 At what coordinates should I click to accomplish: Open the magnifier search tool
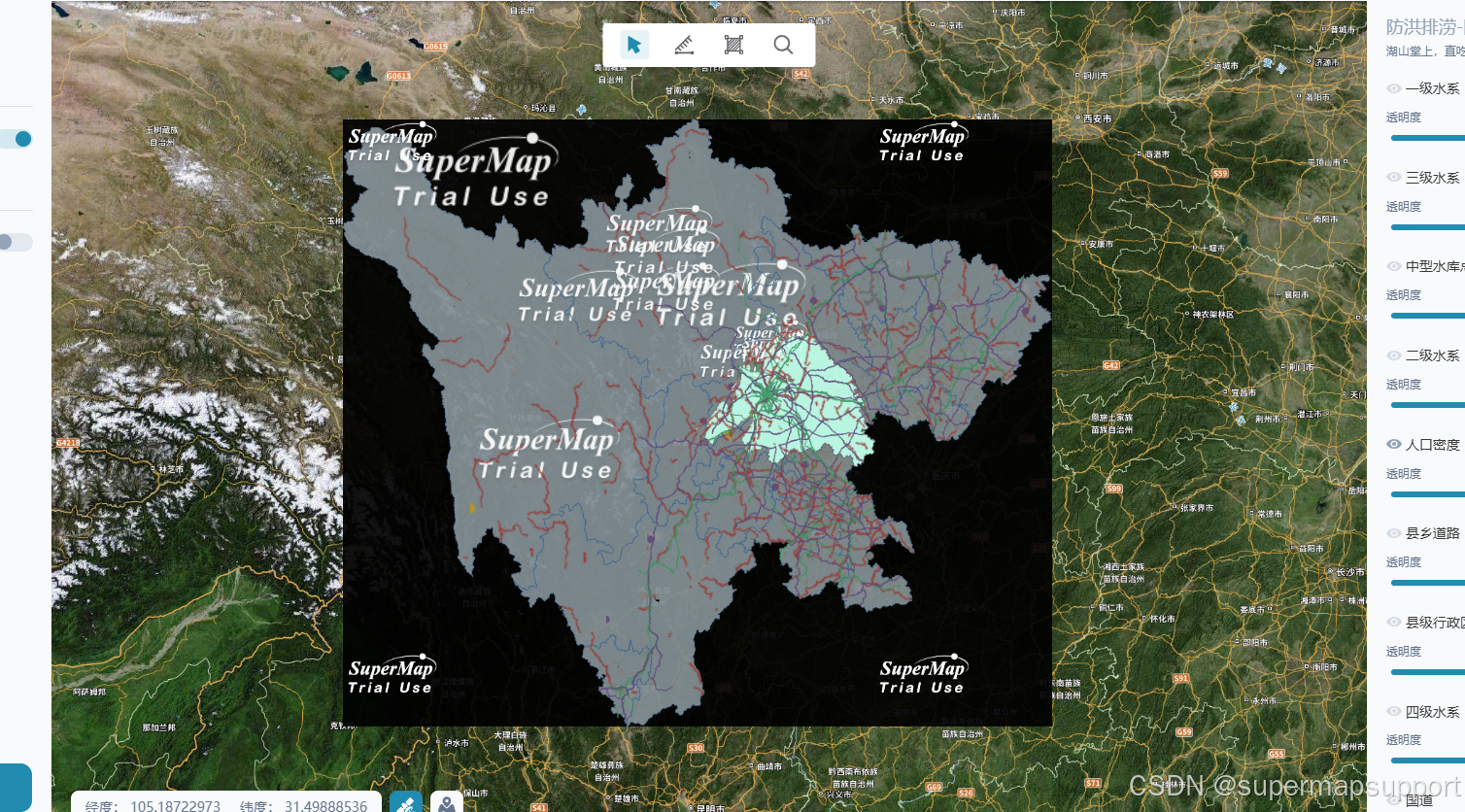[x=783, y=45]
